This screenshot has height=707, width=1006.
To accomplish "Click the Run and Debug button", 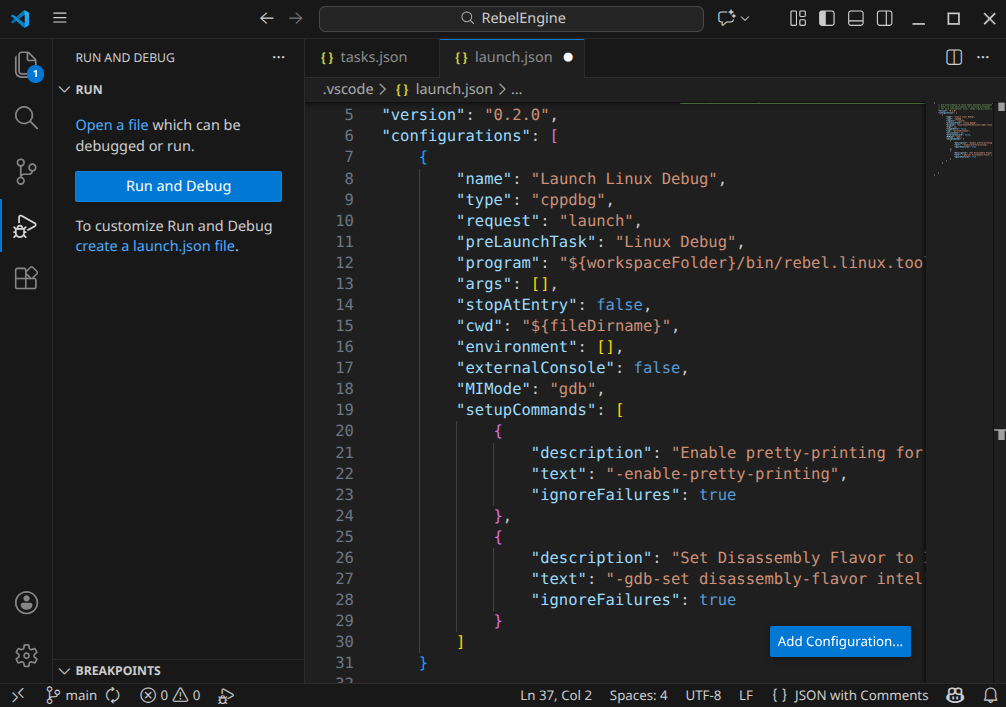I will click(178, 186).
